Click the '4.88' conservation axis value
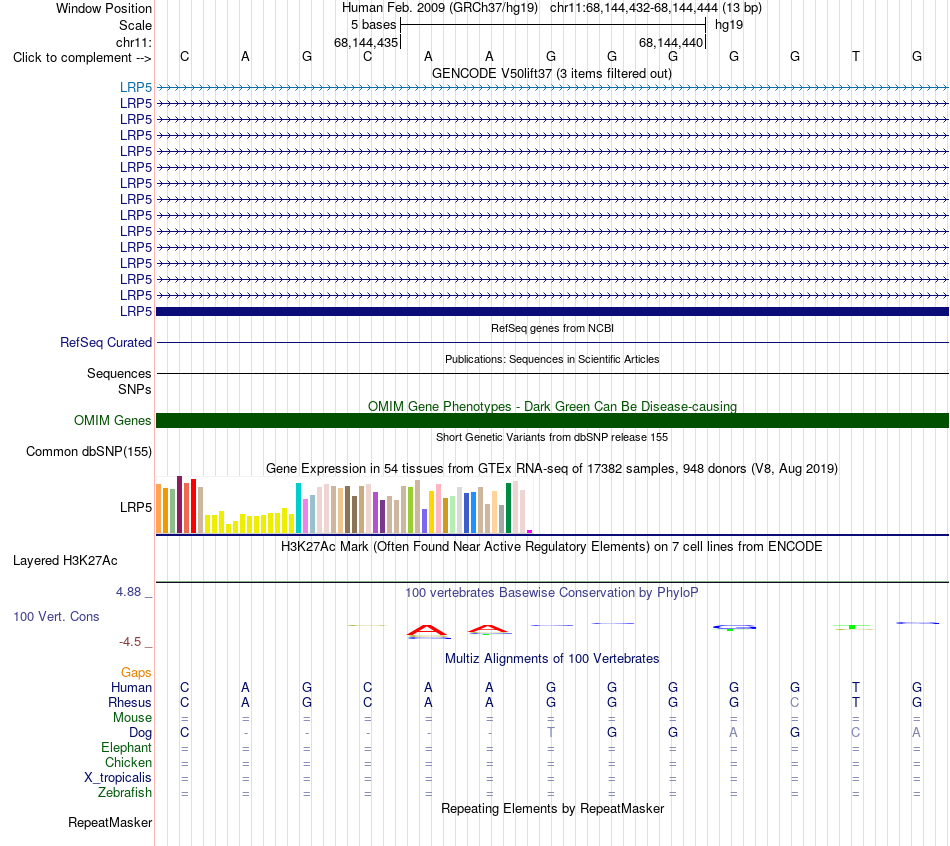The width and height of the screenshot is (950, 846). click(x=128, y=591)
